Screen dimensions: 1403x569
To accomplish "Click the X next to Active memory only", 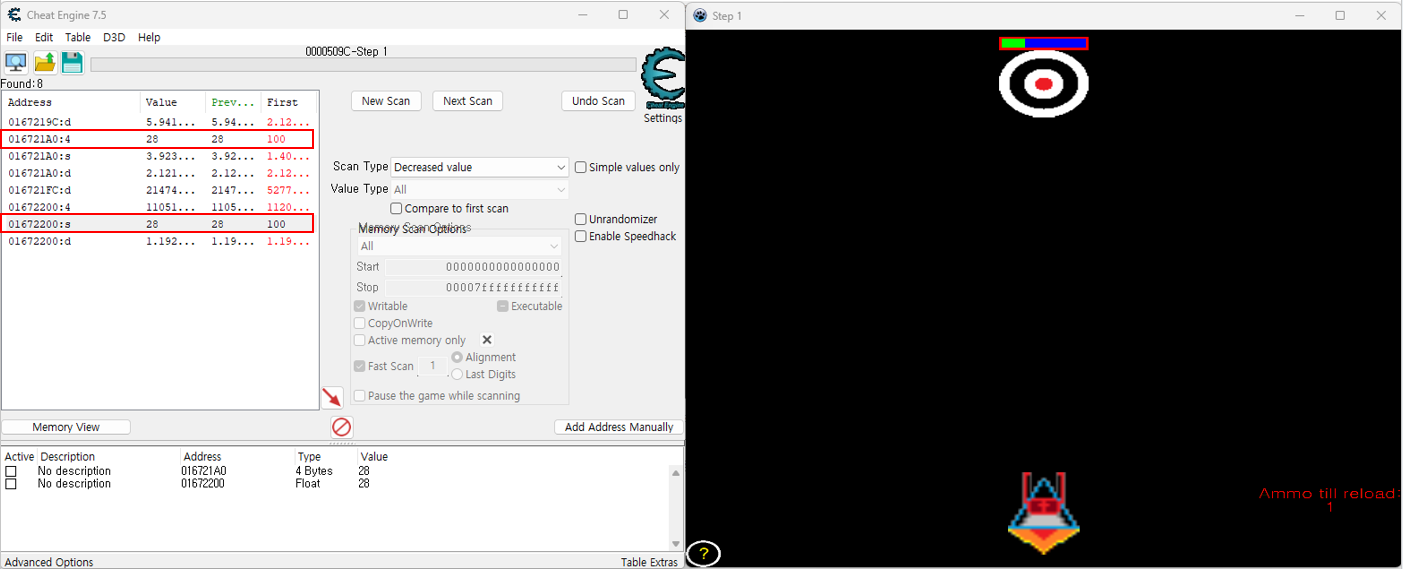I will 487,340.
